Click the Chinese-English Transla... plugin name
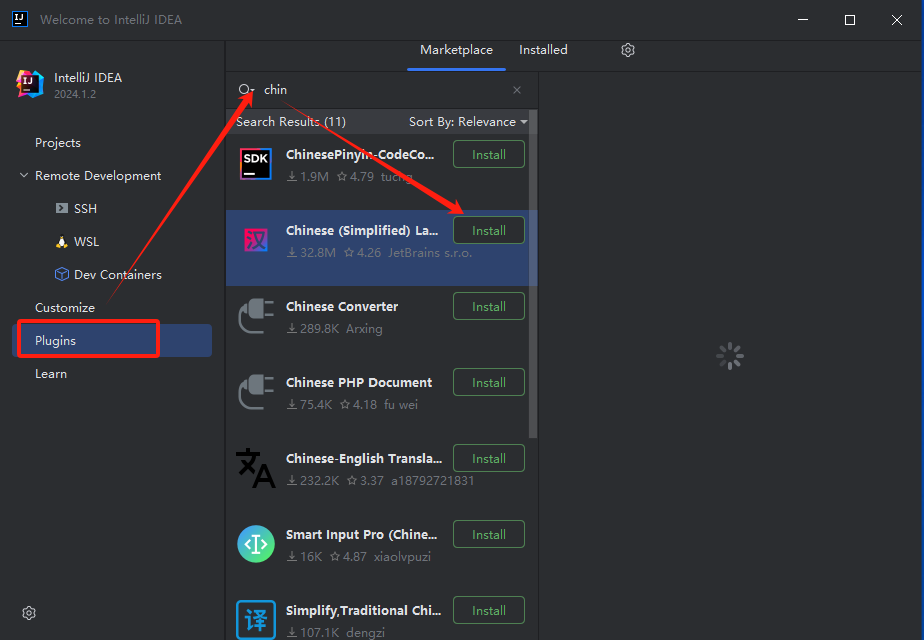The height and width of the screenshot is (640, 924). 364,458
